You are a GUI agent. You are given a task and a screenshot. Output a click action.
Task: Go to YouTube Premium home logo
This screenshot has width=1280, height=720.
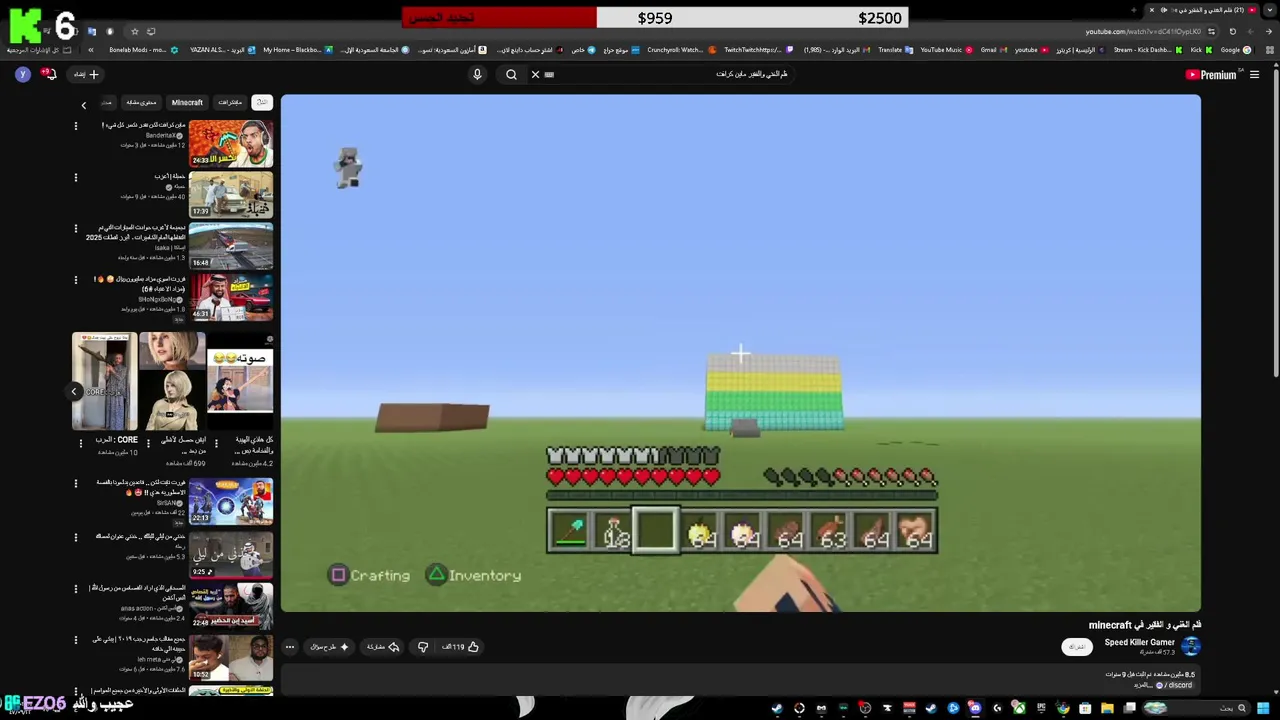pos(1211,74)
